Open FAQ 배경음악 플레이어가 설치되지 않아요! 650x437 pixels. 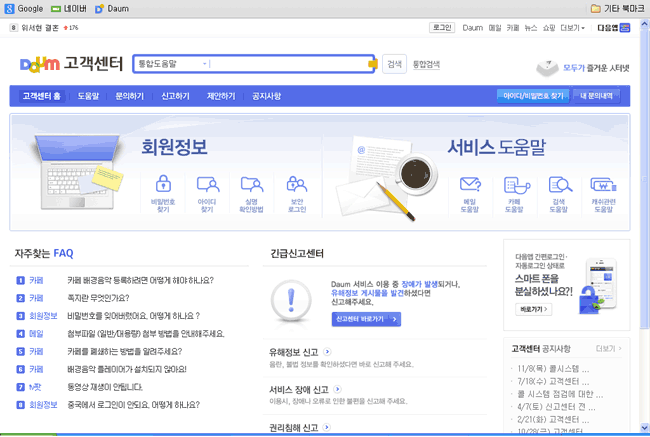[127, 369]
